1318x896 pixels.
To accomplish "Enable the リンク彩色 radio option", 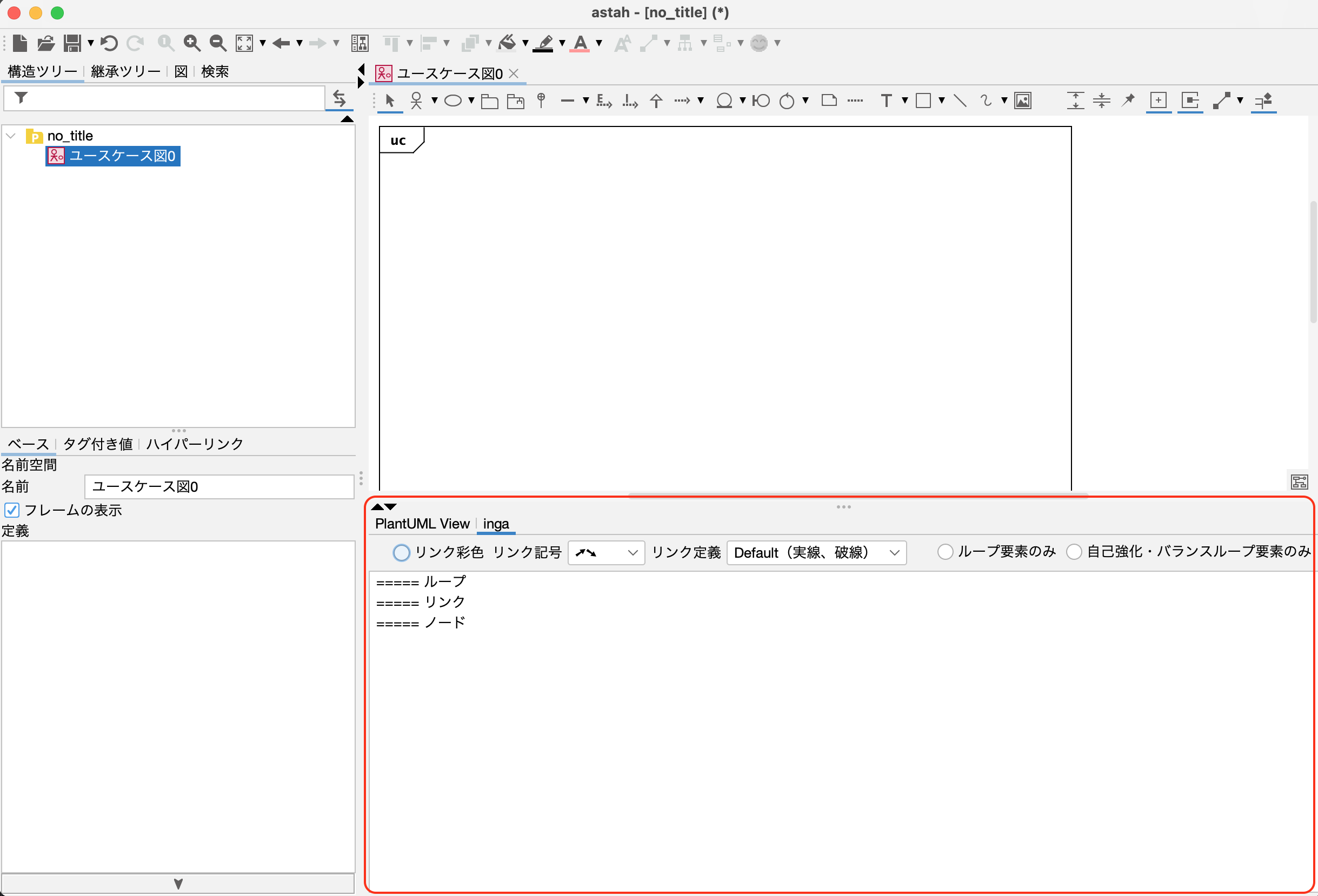I will pos(402,552).
